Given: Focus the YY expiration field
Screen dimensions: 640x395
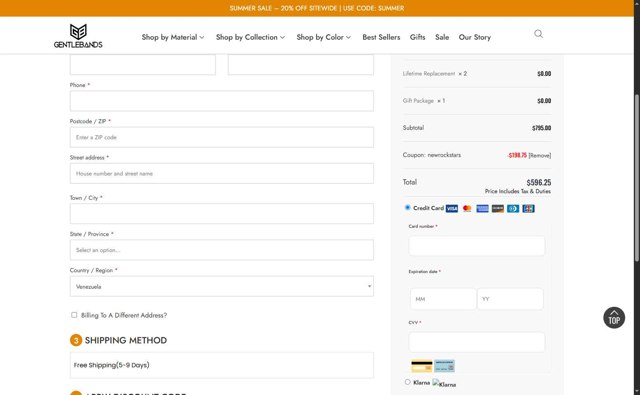Looking at the screenshot, I should pos(510,299).
